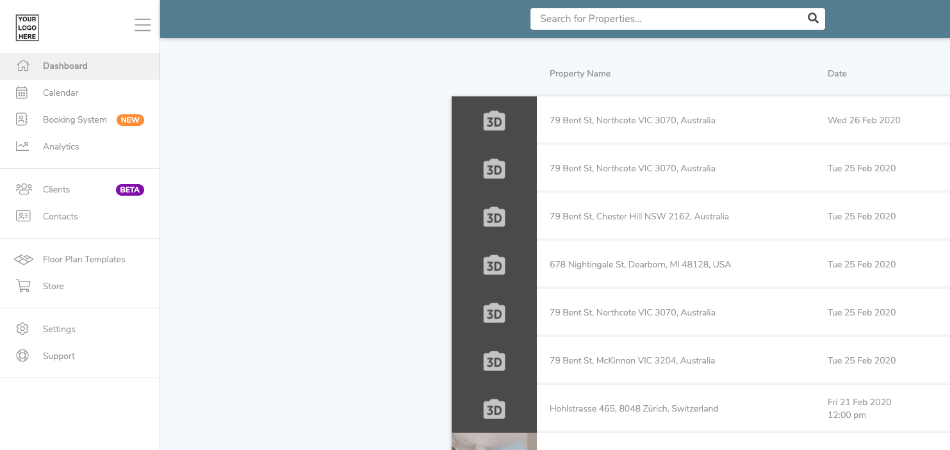Screen dimensions: 950x450
Task: Open the Support page
Action: point(79,356)
